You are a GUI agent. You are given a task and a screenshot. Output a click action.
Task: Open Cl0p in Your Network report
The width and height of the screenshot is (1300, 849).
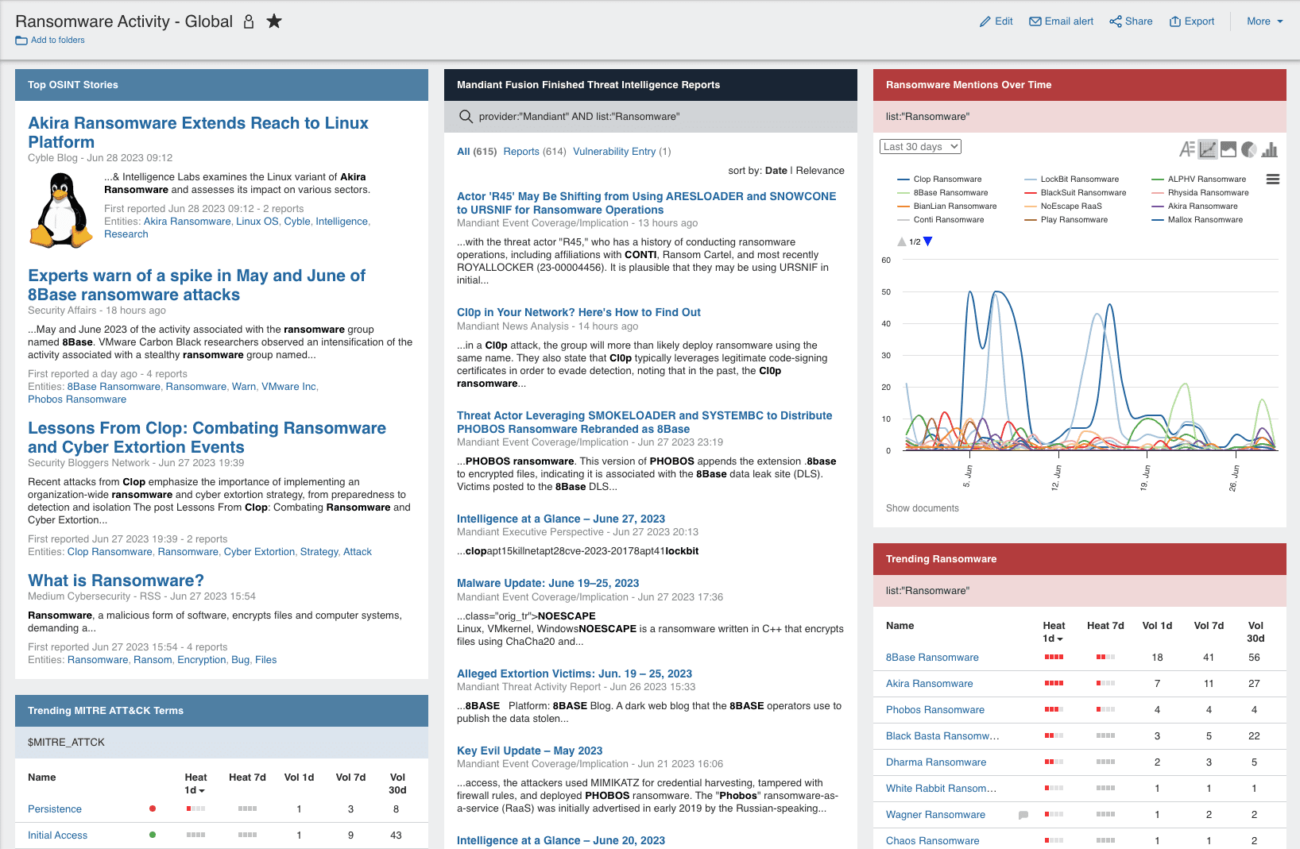click(x=579, y=312)
